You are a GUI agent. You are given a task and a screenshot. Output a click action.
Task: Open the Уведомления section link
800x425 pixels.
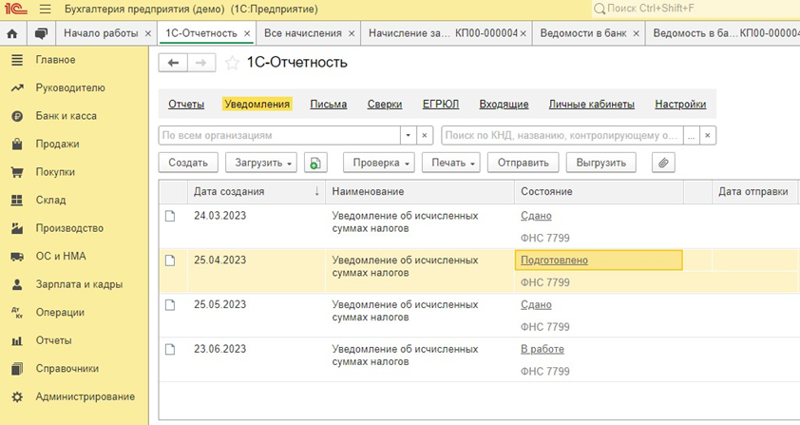click(257, 104)
